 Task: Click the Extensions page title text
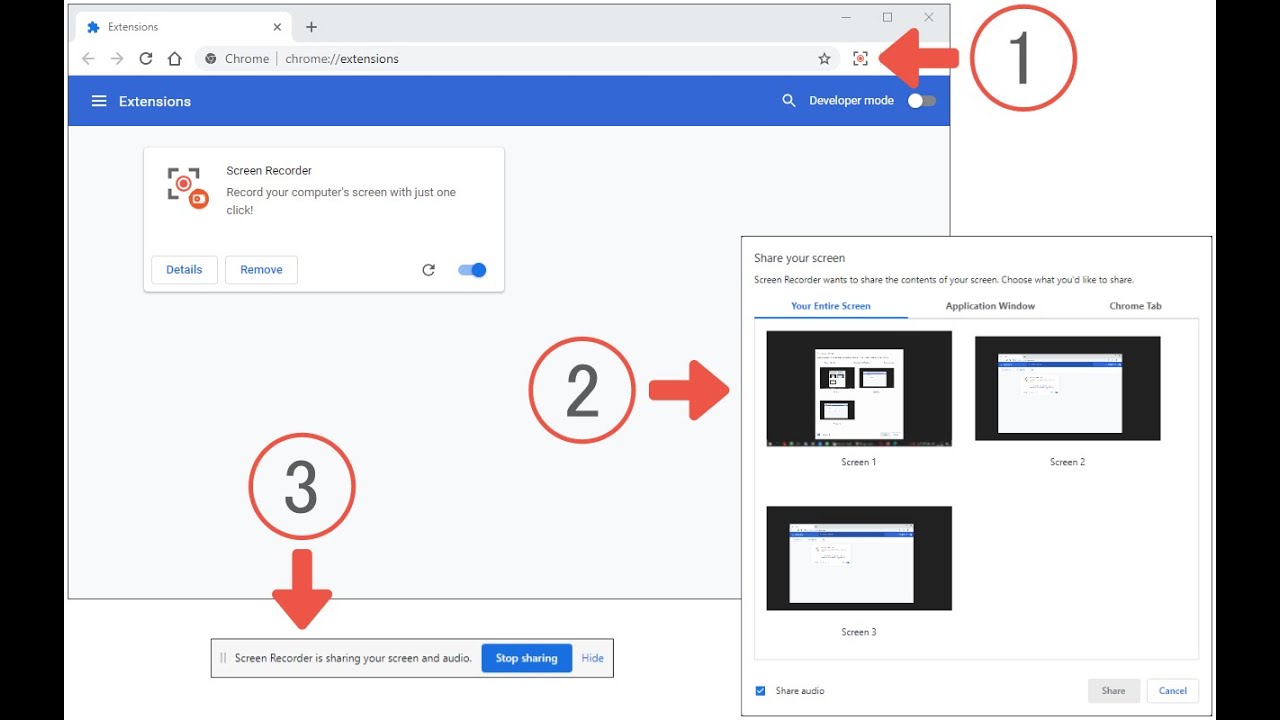coord(155,101)
